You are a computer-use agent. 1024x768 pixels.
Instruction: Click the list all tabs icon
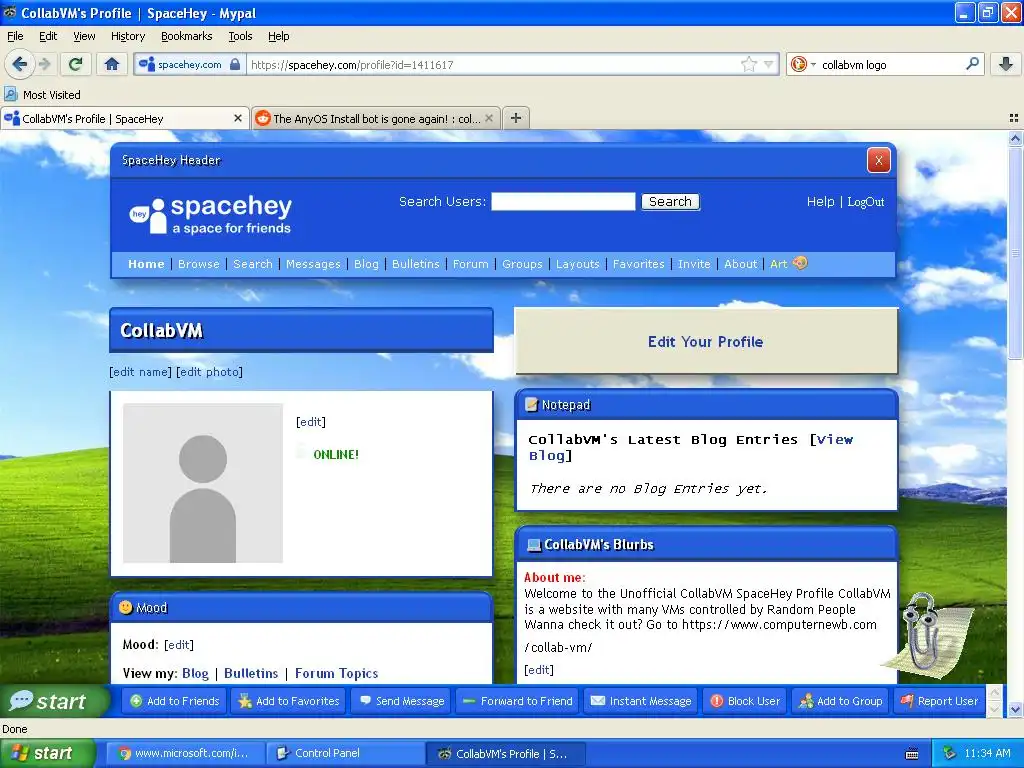(x=1014, y=118)
